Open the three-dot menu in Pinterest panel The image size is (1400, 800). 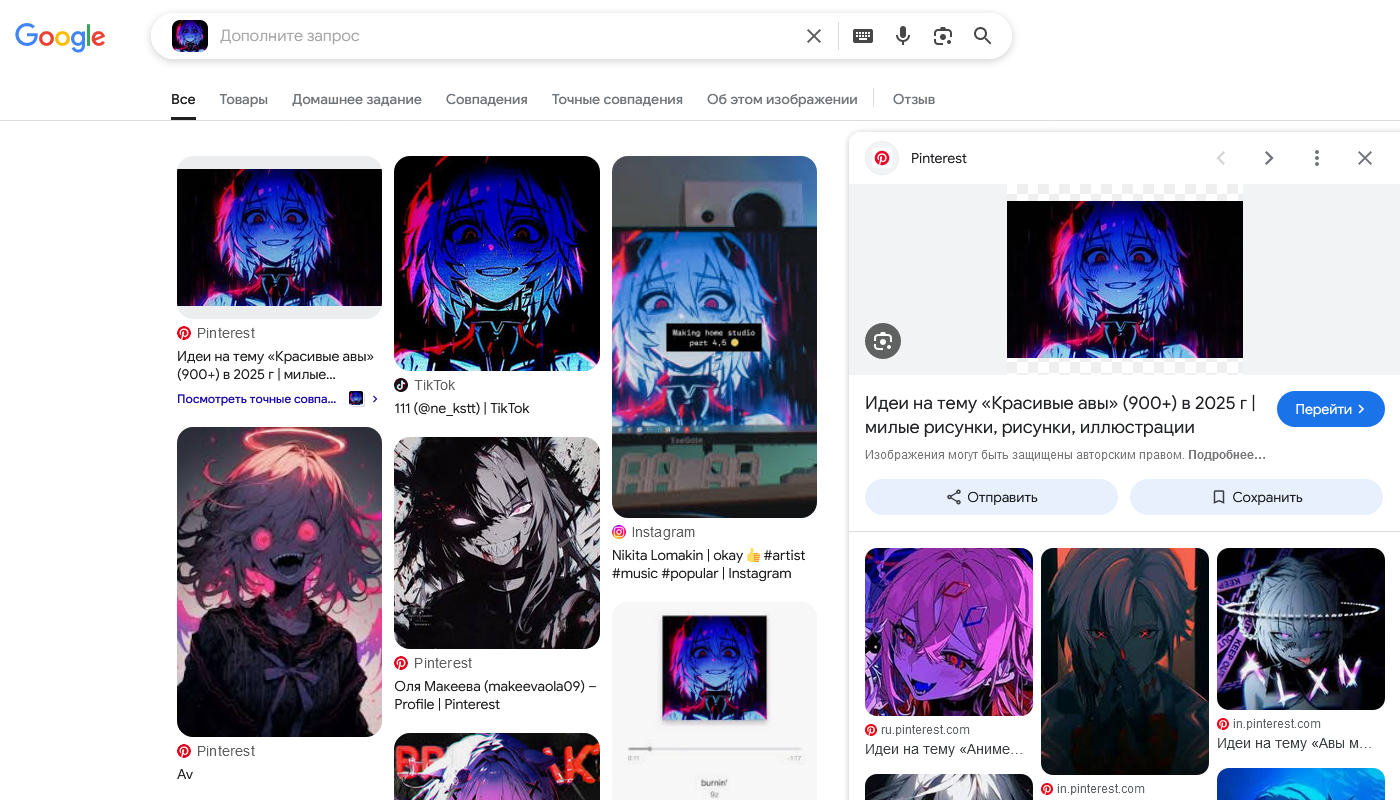[x=1317, y=158]
